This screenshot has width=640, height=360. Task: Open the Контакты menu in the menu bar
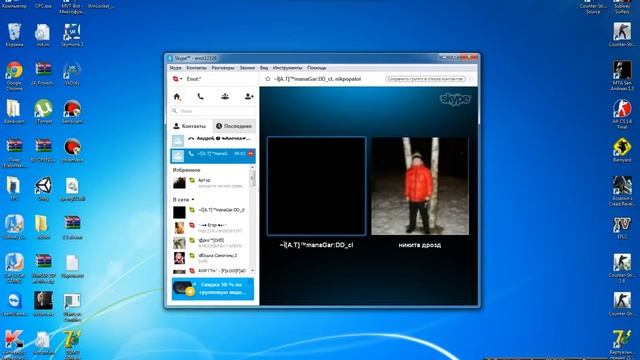196,68
